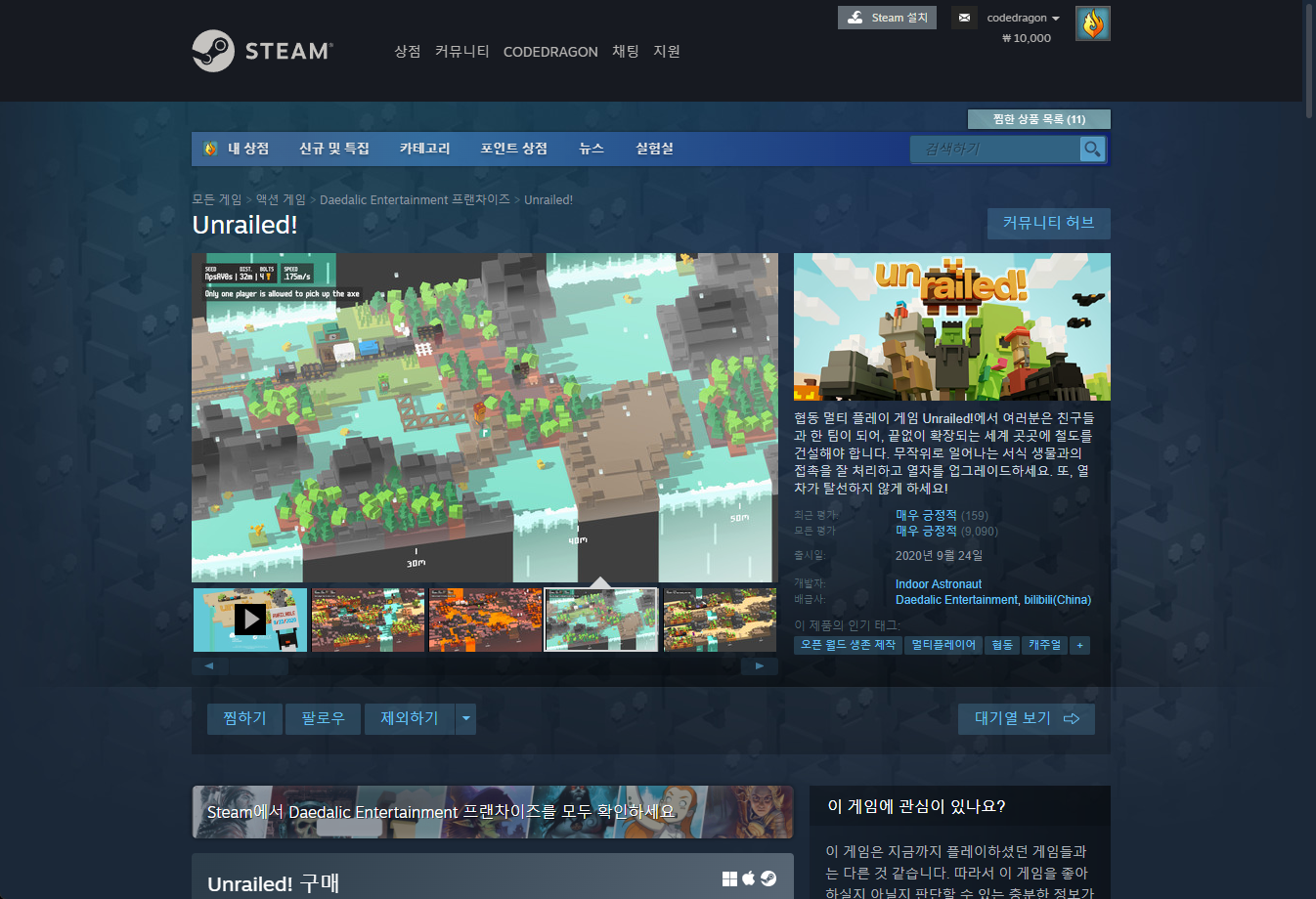Click the 커뮤니티 허브 button
1316x899 pixels.
click(1048, 223)
